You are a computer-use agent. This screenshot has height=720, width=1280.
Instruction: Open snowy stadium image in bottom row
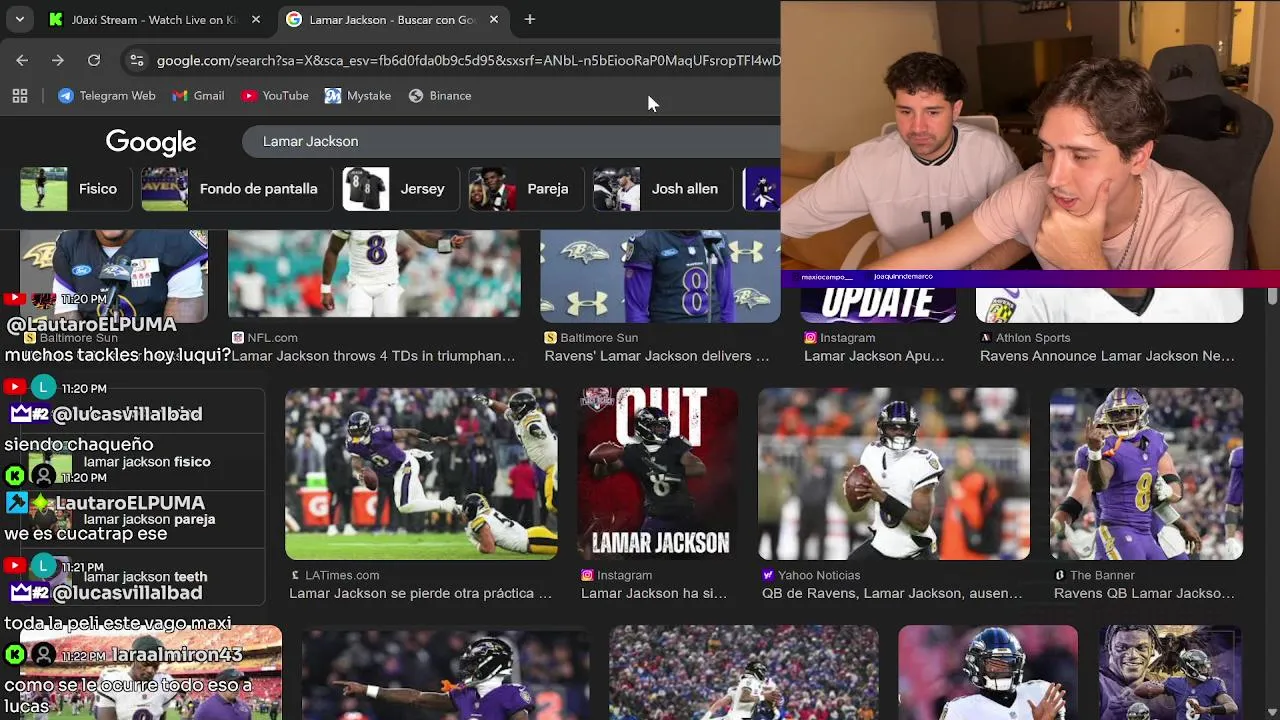pos(744,673)
